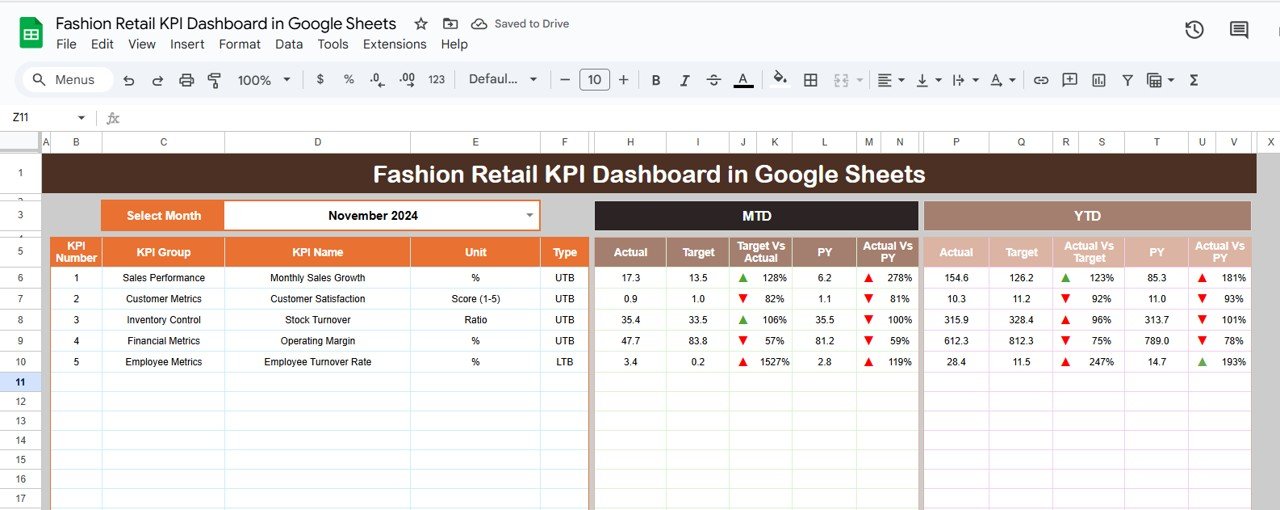Move document with folder icon
This screenshot has width=1280, height=510.
point(450,24)
